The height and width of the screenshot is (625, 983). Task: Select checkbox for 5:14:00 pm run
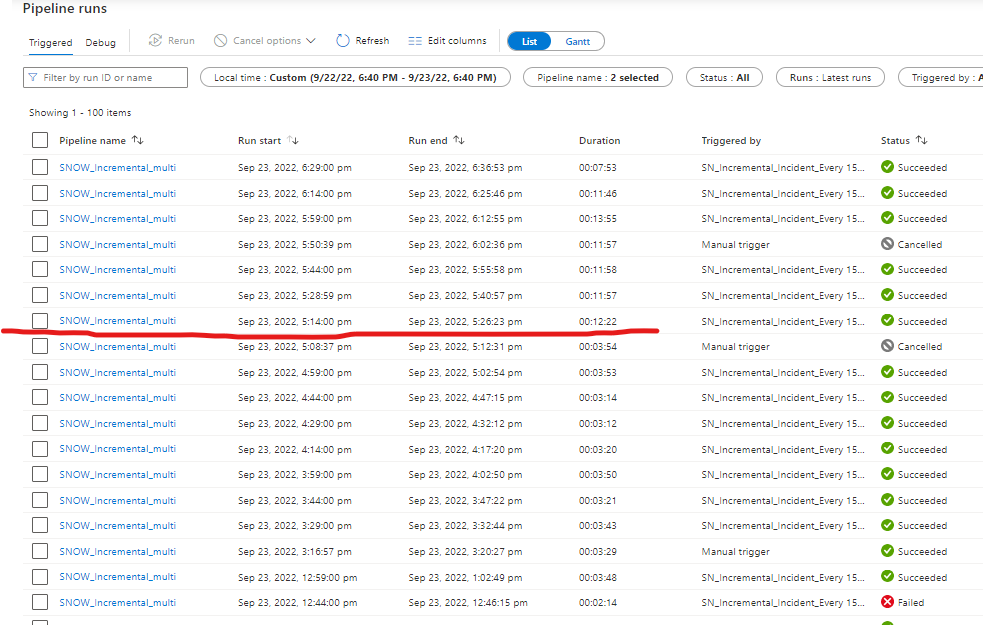(40, 320)
